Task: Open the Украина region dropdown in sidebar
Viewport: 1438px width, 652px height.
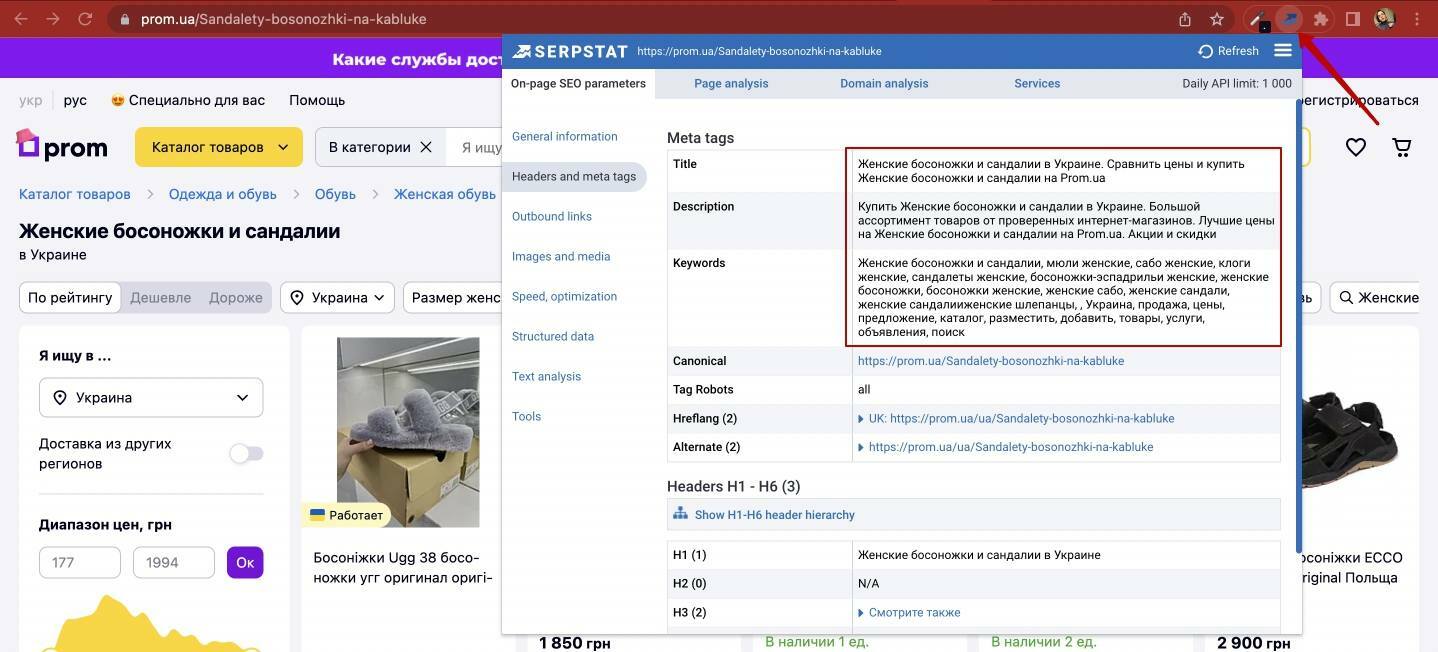Action: [x=151, y=397]
